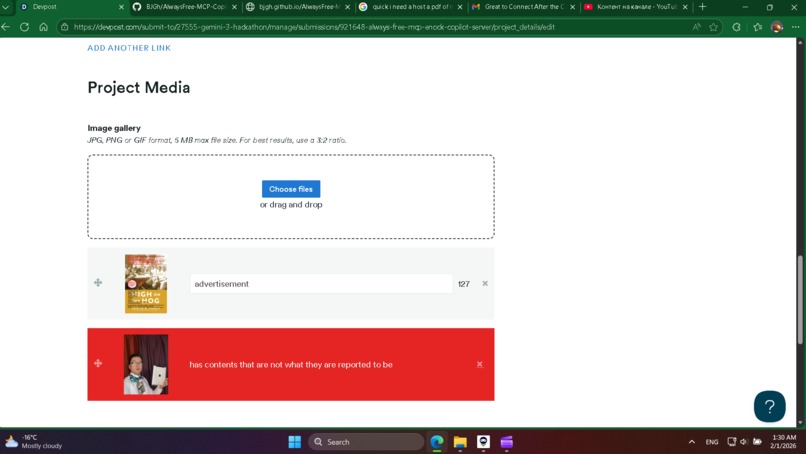Open the browser profile avatar
This screenshot has height=454, width=806.
[777, 27]
